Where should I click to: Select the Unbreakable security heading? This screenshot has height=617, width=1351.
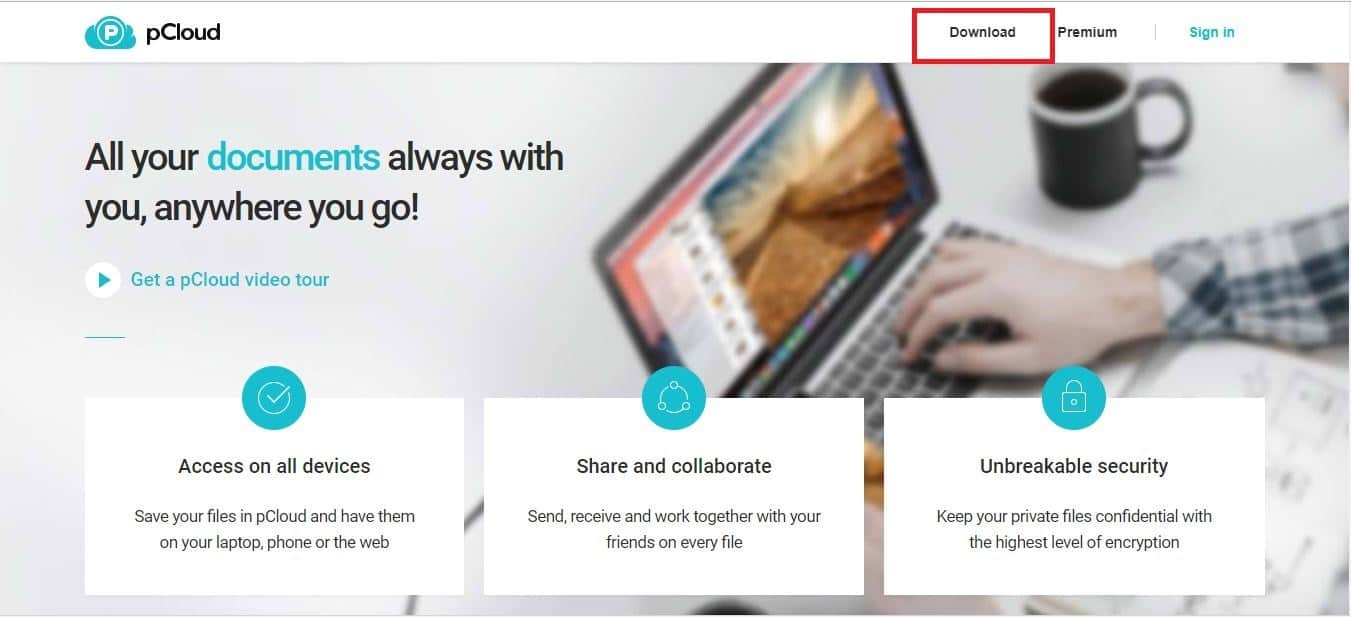1074,466
